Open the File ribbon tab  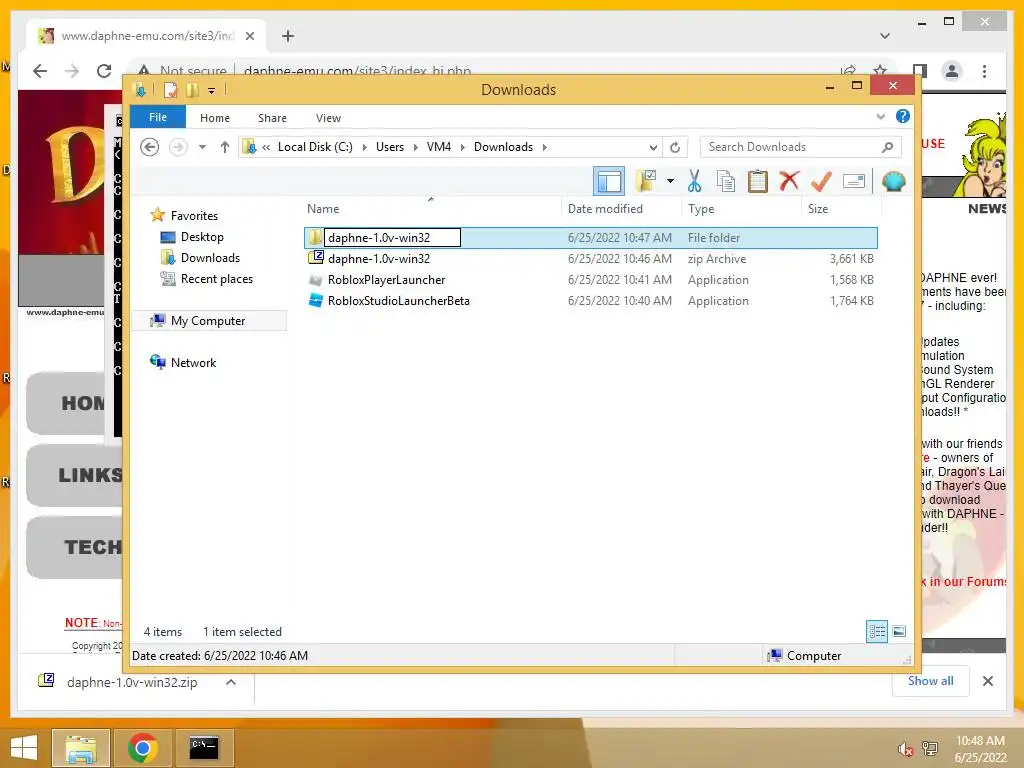pos(158,117)
